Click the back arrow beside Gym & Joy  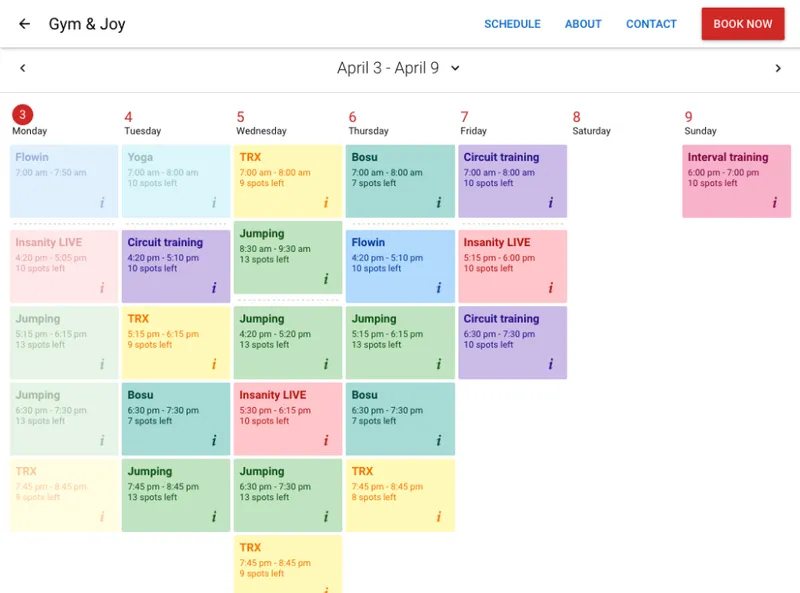pos(24,23)
